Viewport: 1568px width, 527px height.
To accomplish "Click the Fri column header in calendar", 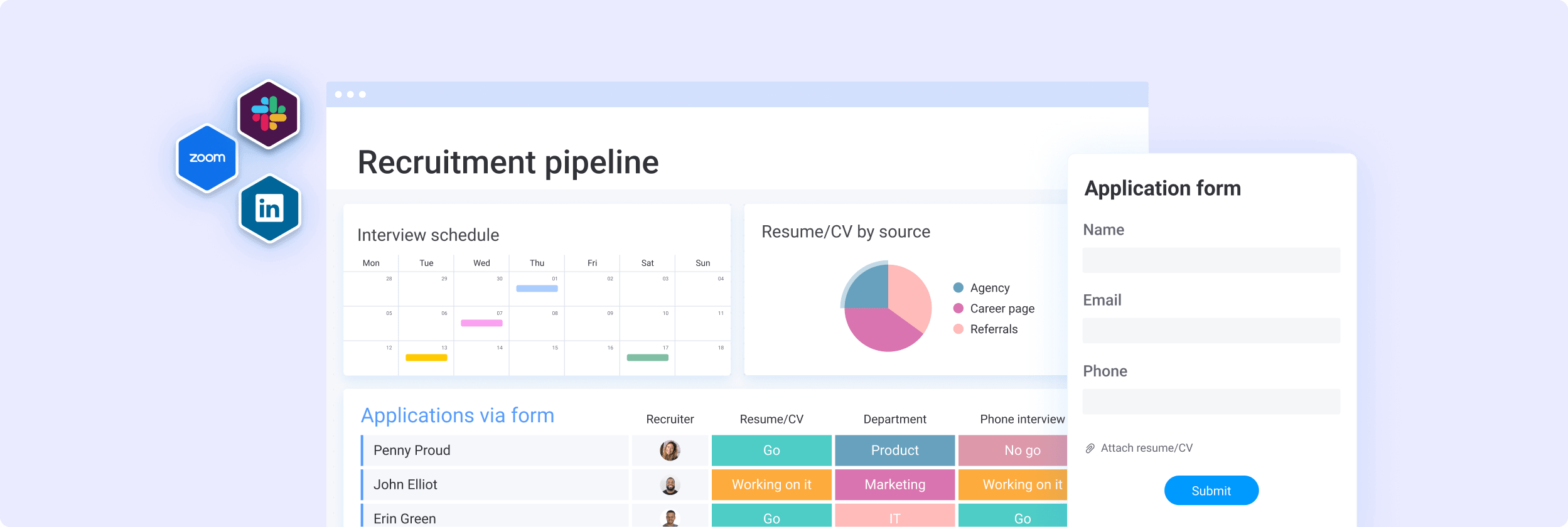I will click(x=592, y=263).
